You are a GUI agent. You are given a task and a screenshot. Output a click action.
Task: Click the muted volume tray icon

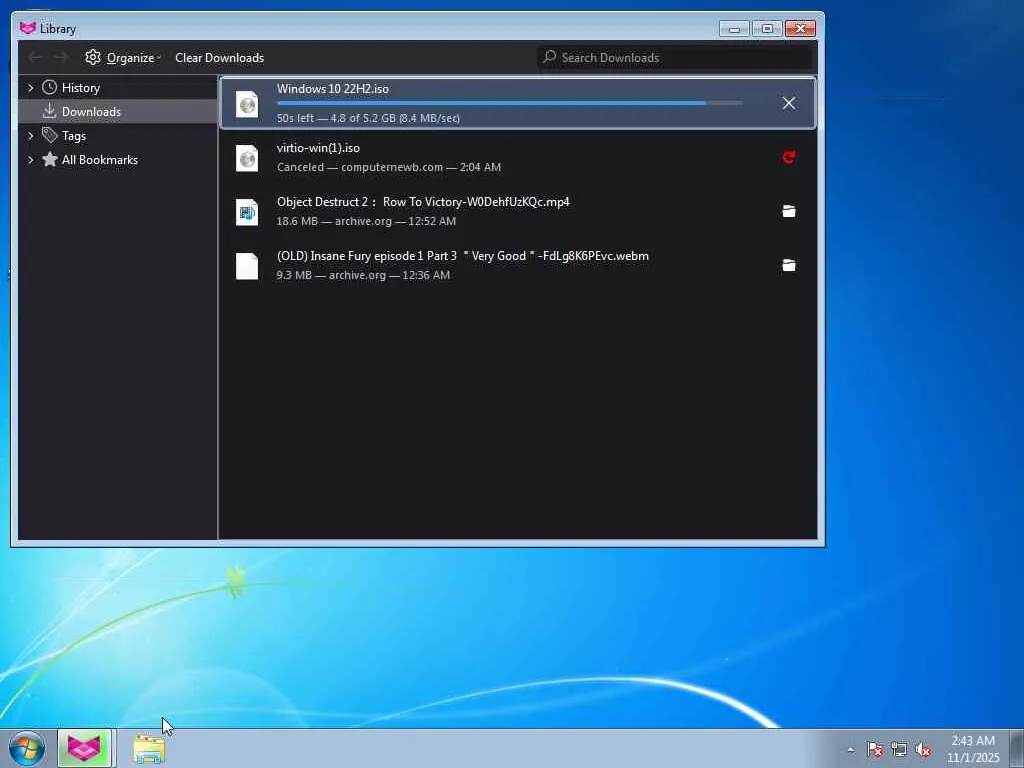[923, 750]
